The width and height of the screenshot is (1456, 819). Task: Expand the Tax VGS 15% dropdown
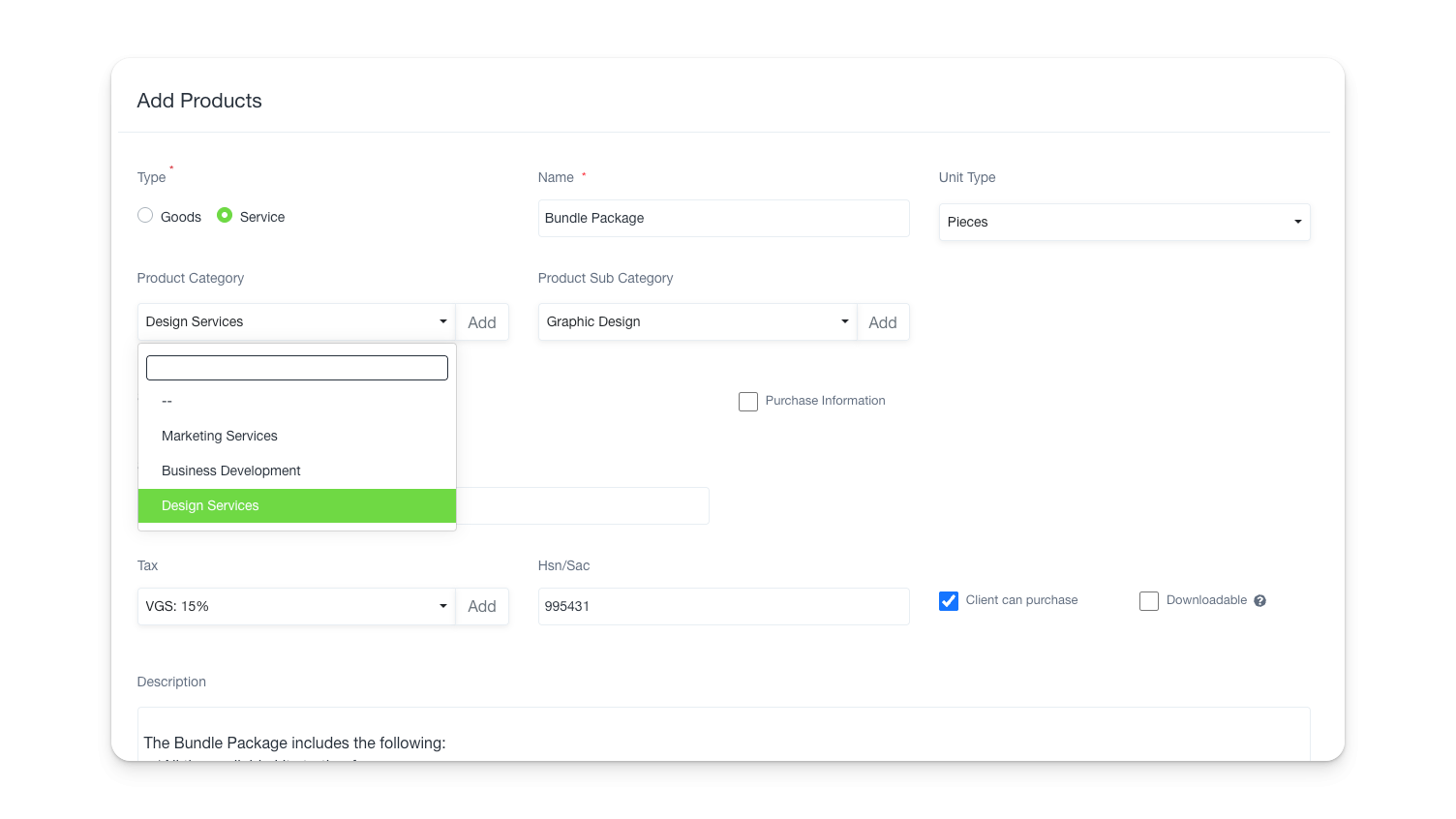[295, 606]
